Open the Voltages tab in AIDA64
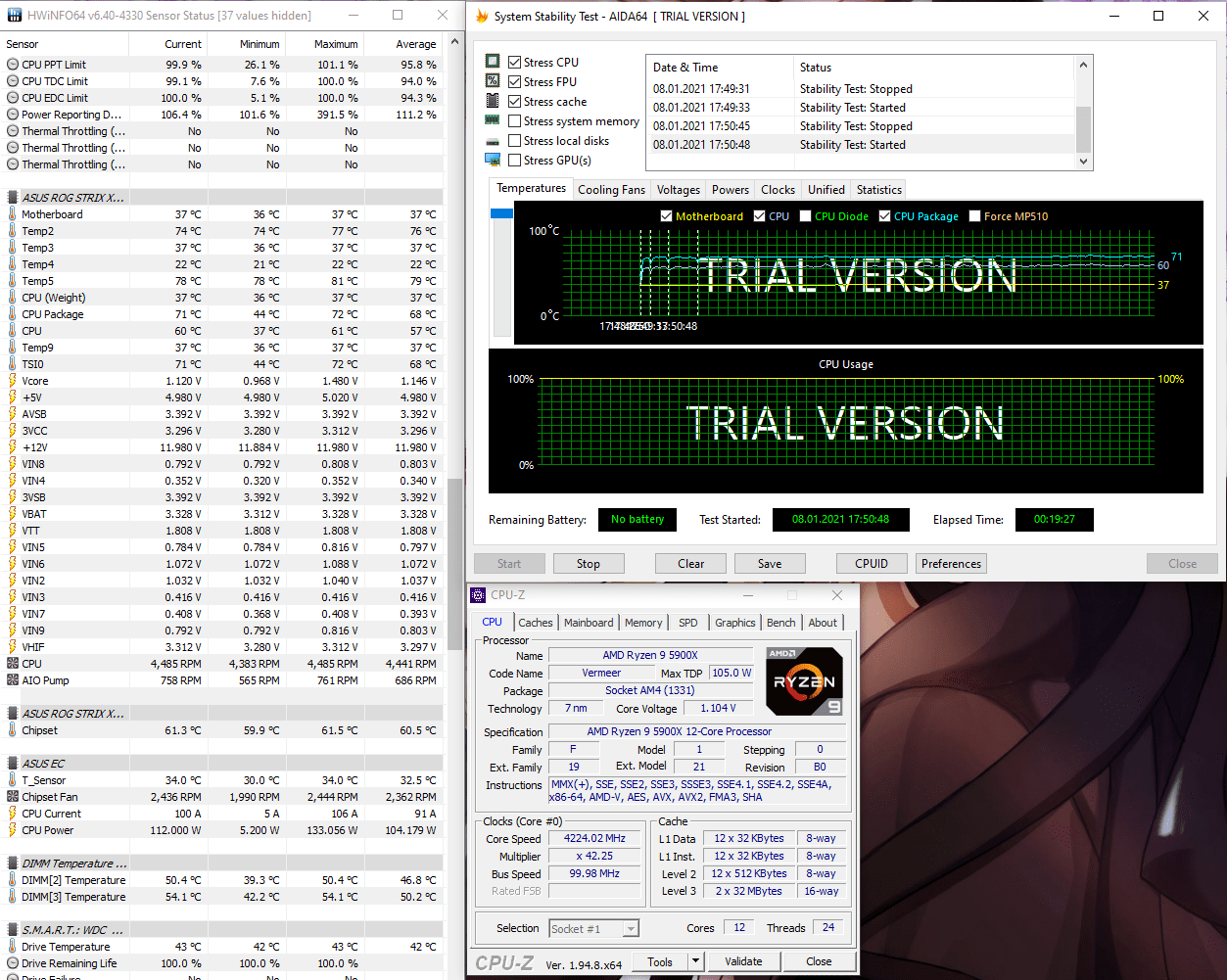The image size is (1227, 980). 679,190
